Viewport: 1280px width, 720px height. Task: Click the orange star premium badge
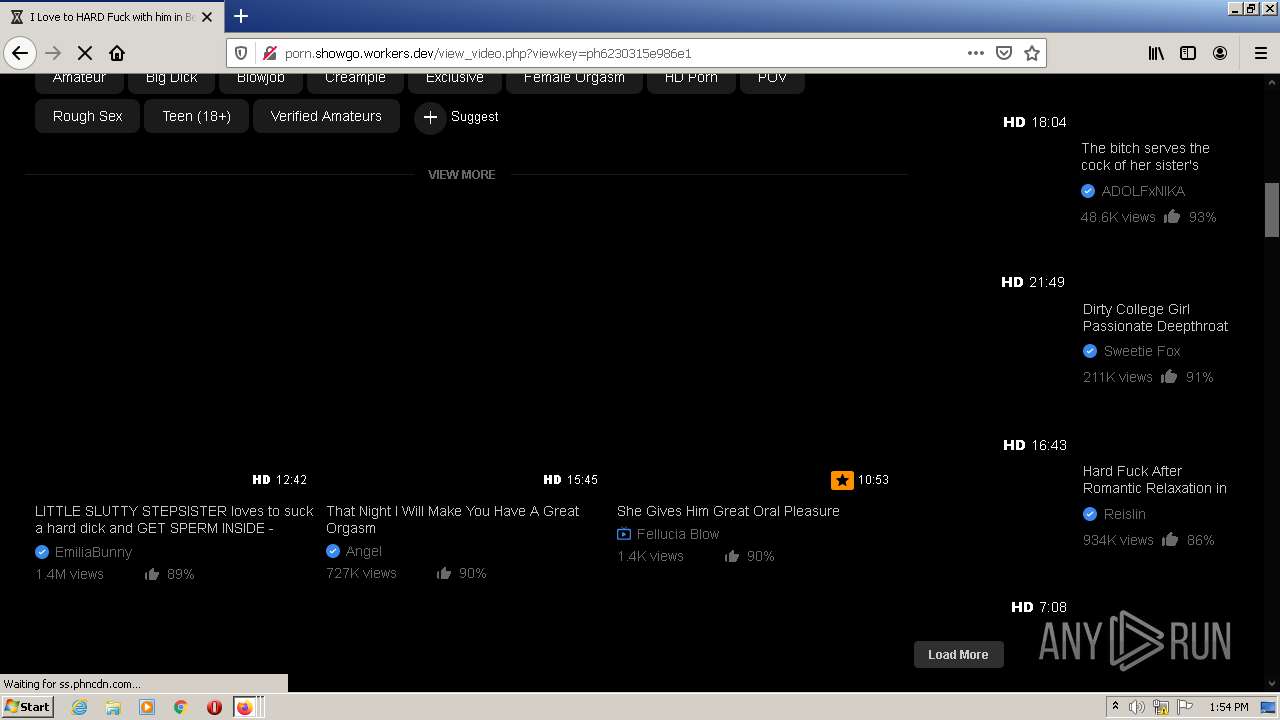(x=842, y=480)
